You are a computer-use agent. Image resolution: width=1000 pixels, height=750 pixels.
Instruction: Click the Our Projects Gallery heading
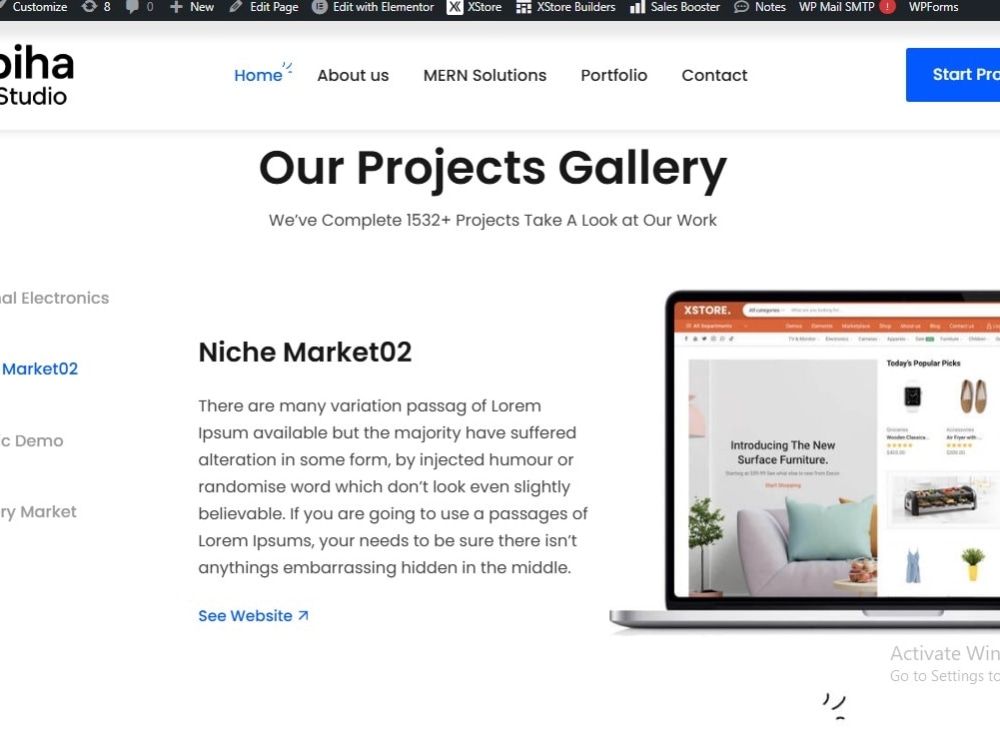tap(493, 168)
